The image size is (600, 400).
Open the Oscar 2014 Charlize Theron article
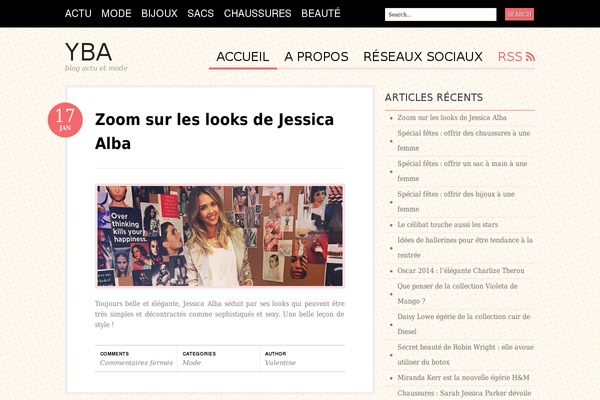click(x=461, y=271)
